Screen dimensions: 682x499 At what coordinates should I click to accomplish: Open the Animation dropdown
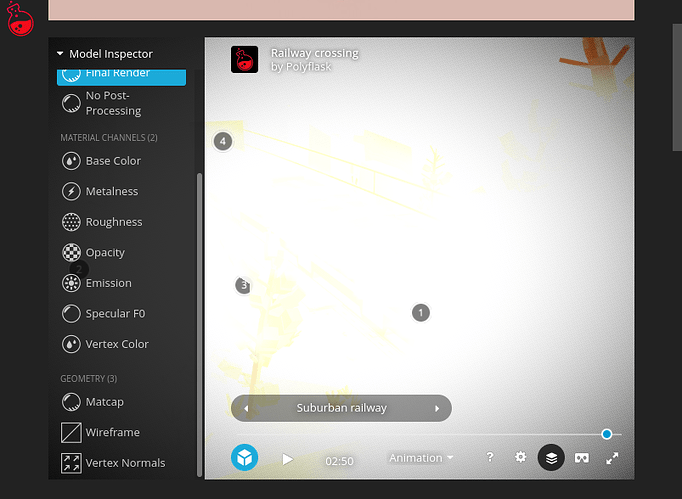[x=421, y=458]
